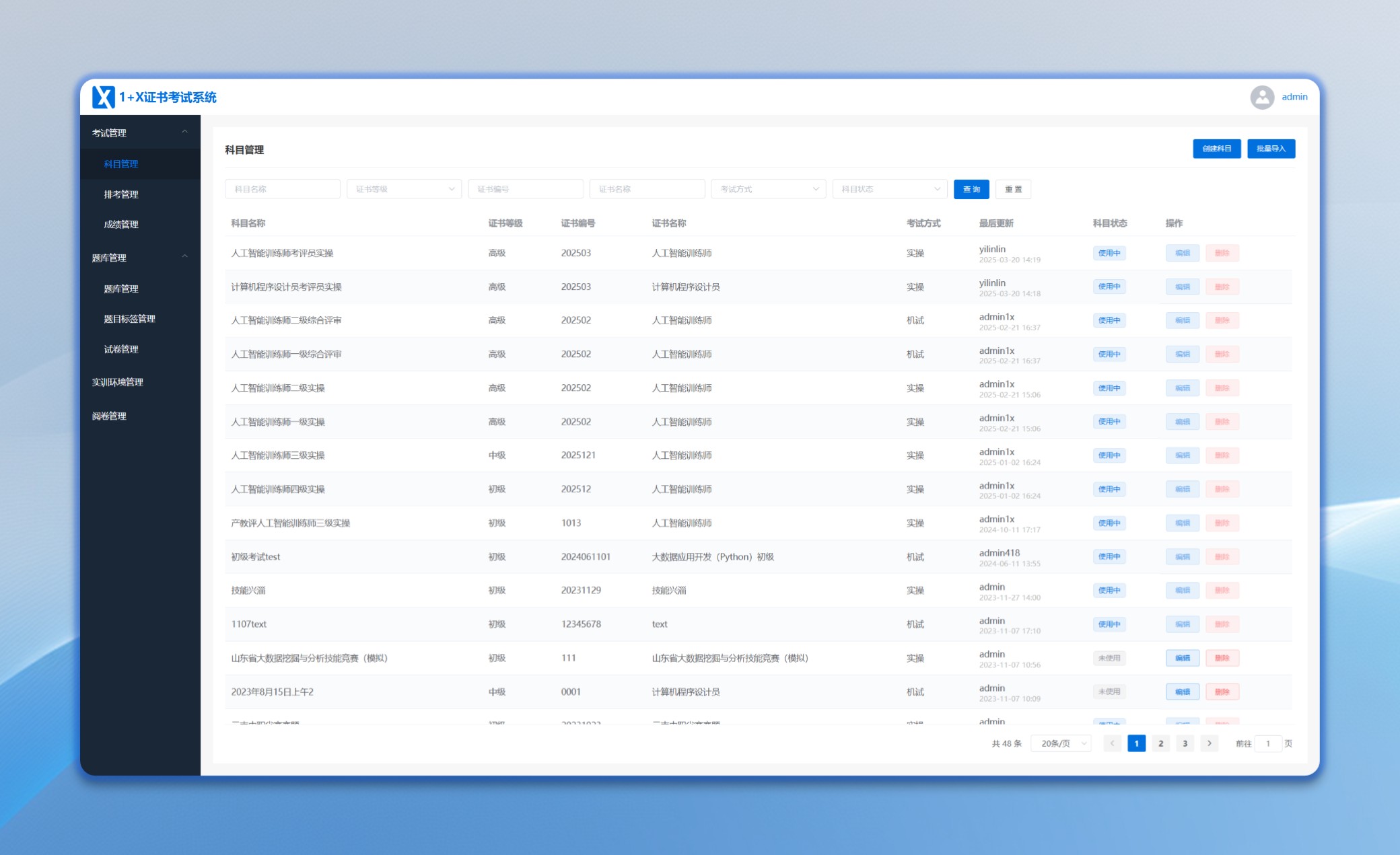Go to next page arrow in pagination
Image resolution: width=1400 pixels, height=855 pixels.
pos(1210,743)
